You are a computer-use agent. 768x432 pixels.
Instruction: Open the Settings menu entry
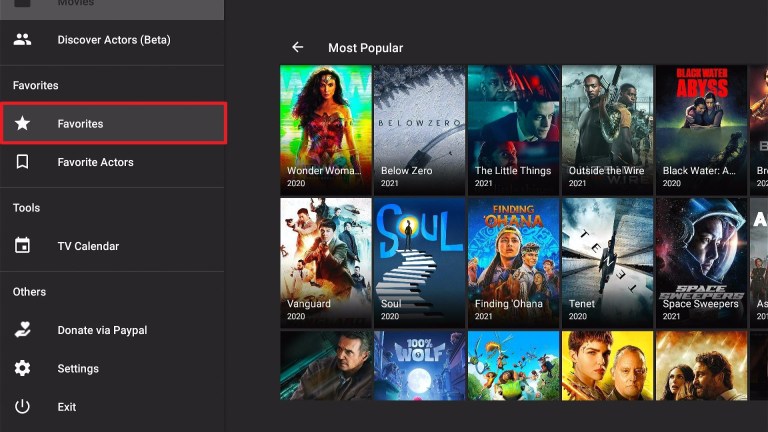click(x=112, y=368)
